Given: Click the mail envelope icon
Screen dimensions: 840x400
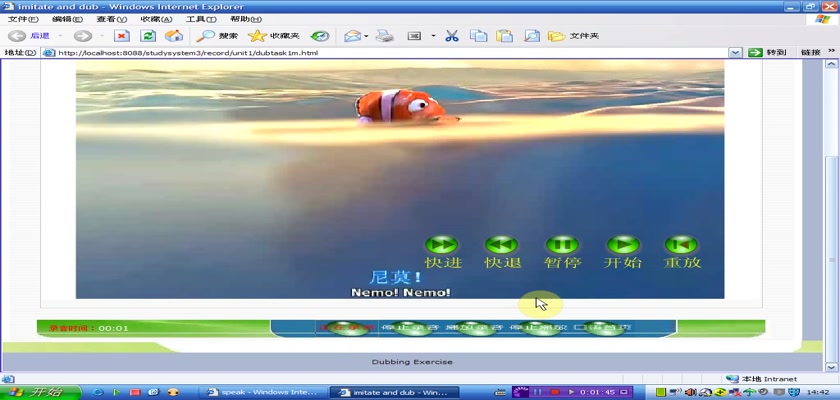Looking at the screenshot, I should click(x=352, y=36).
